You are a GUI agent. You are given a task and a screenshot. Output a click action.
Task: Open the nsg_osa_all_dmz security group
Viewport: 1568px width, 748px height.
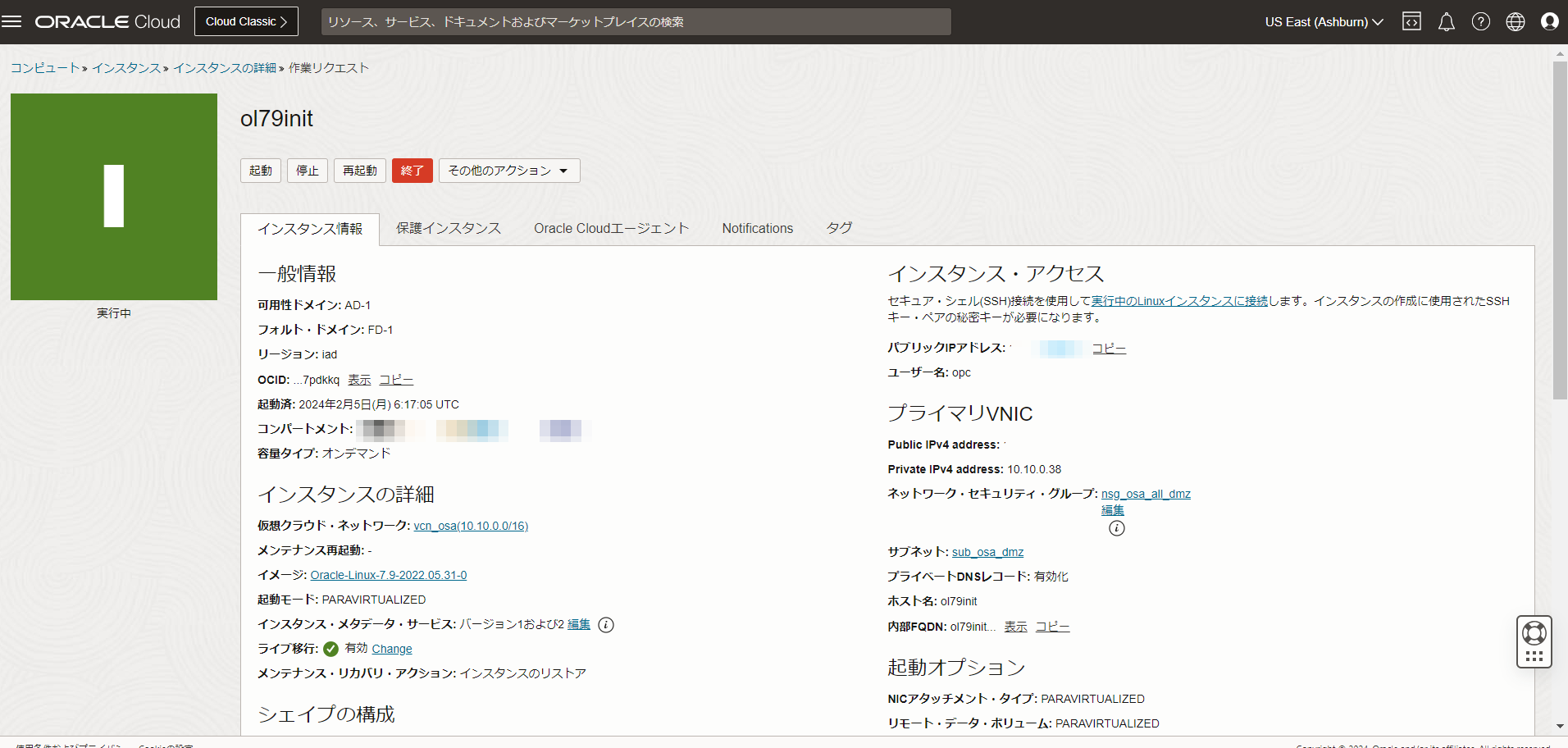pos(1146,494)
